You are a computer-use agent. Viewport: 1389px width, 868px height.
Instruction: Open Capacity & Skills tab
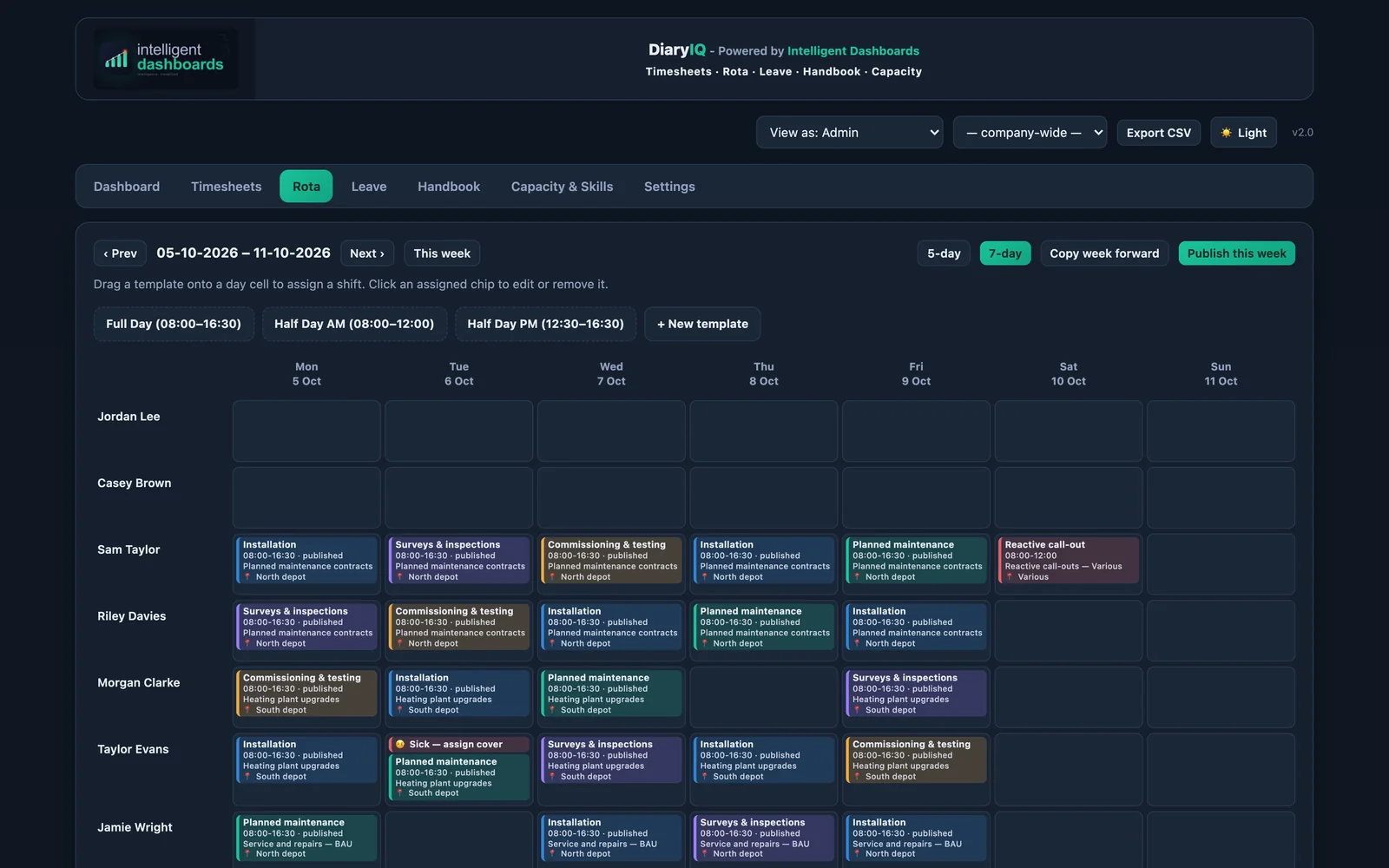[562, 187]
